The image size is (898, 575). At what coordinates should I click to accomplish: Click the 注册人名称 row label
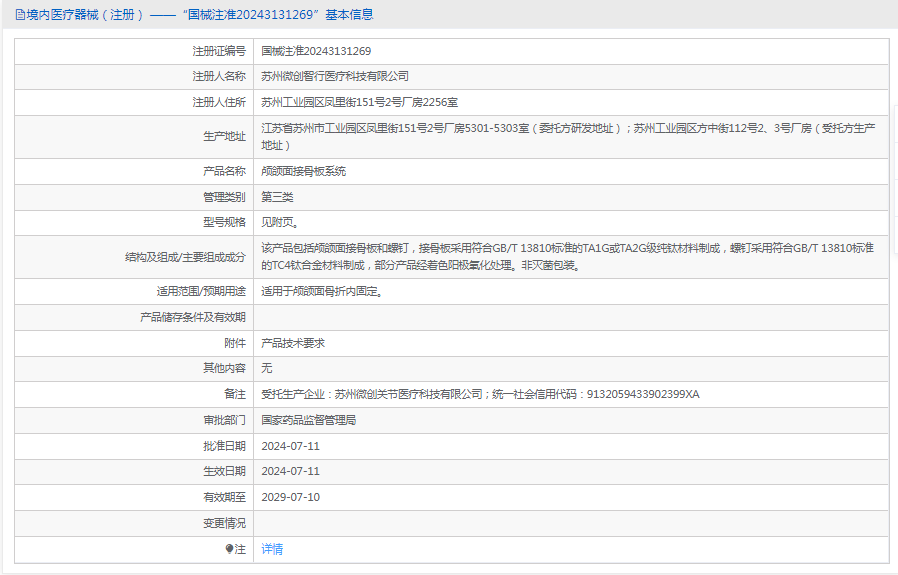(x=219, y=76)
